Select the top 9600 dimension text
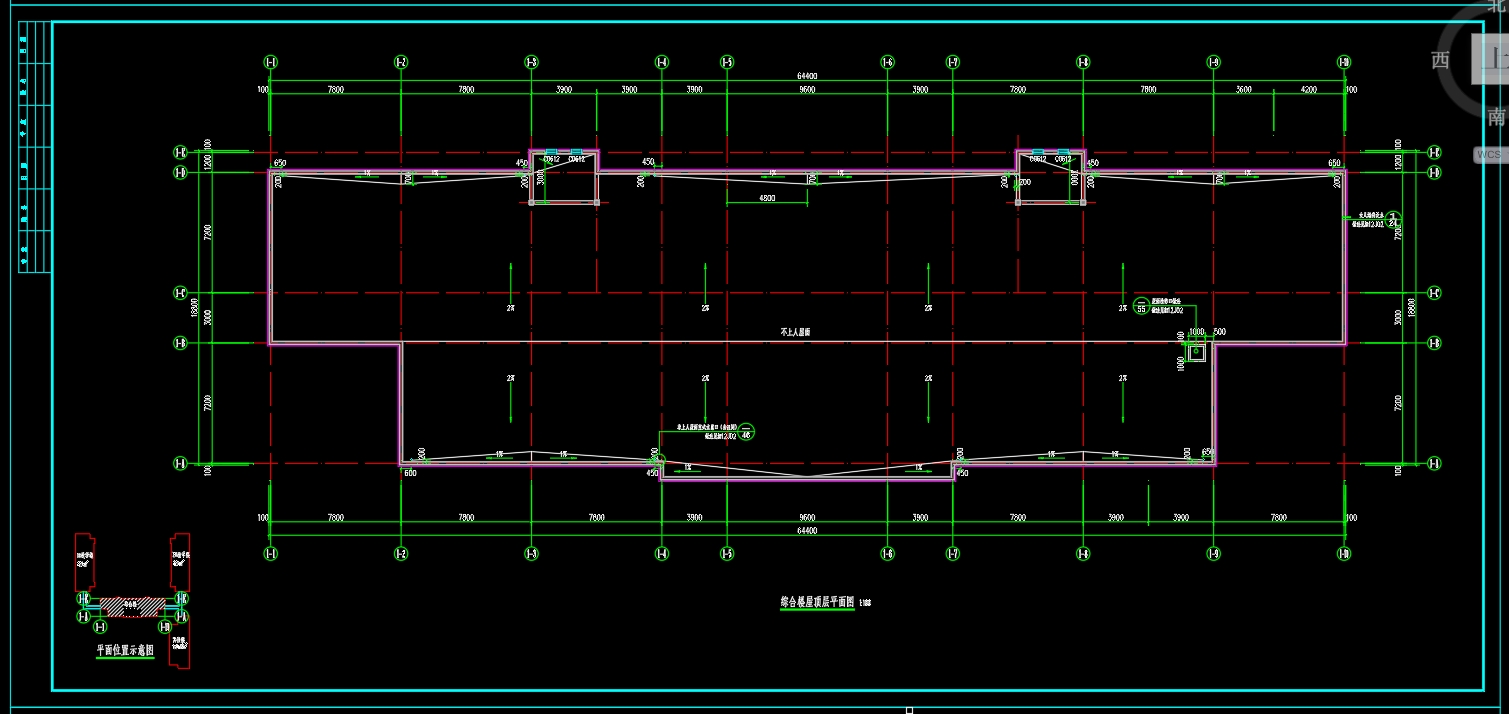The height and width of the screenshot is (714, 1509). 807,90
